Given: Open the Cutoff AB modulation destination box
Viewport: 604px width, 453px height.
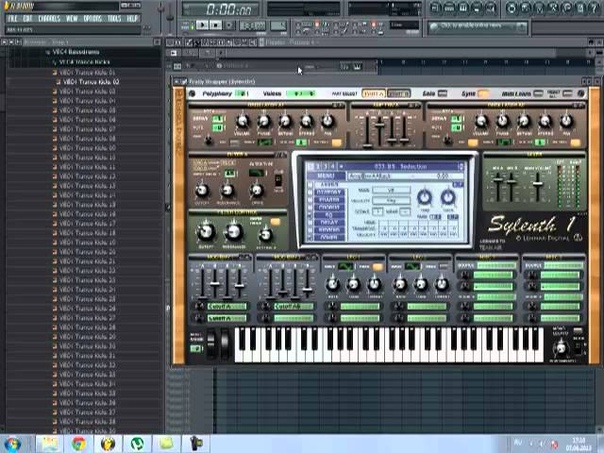Looking at the screenshot, I should [x=294, y=307].
